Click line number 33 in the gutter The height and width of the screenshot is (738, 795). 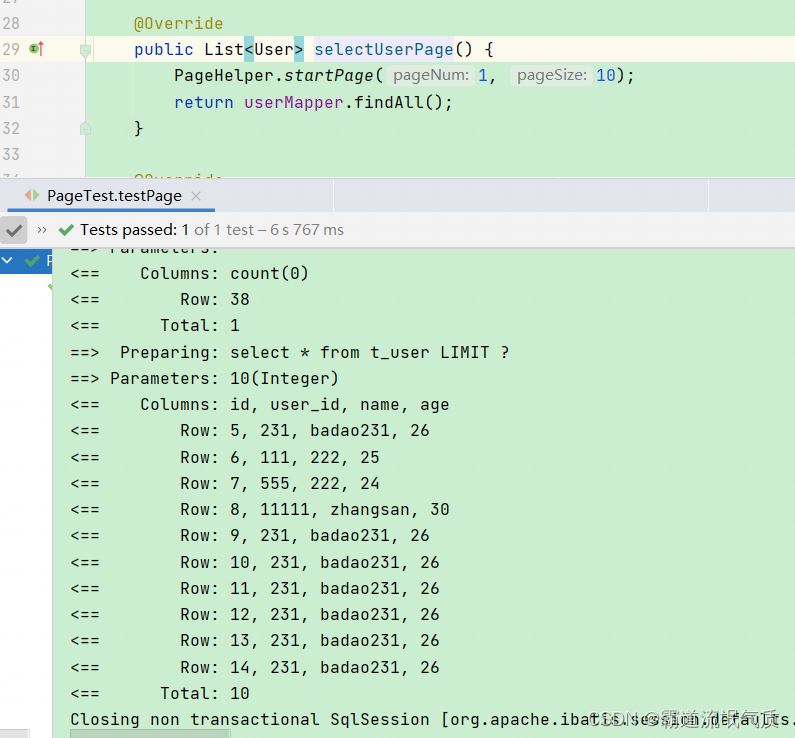point(11,154)
